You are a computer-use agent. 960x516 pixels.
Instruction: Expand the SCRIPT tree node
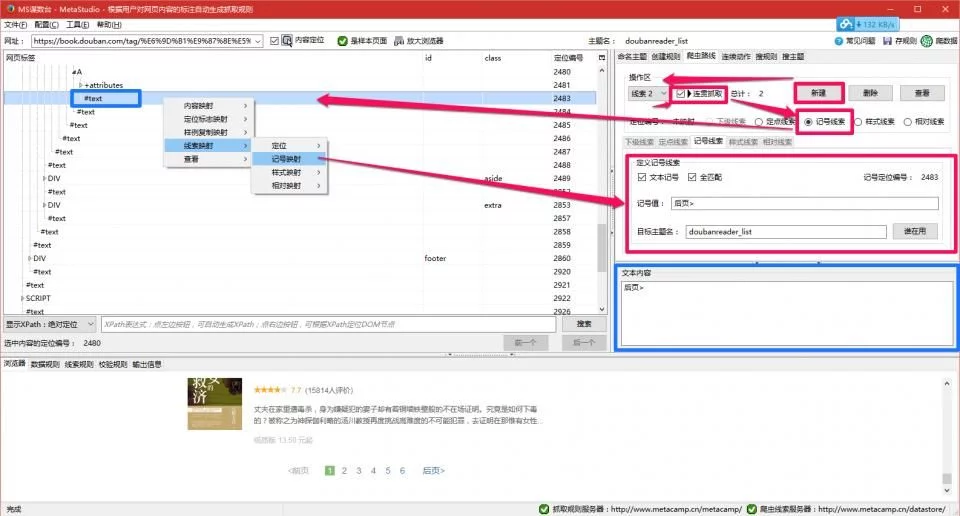coord(22,298)
